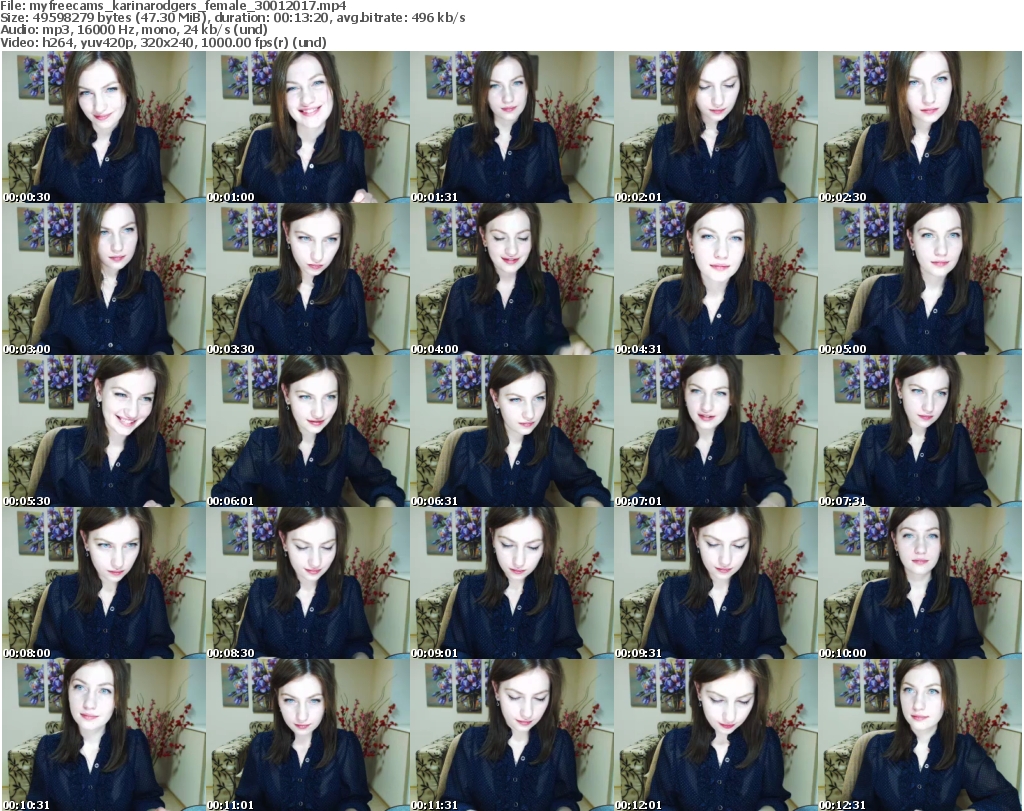Click the 00:11:31 preview frame
The image size is (1024, 811).
coord(511,735)
